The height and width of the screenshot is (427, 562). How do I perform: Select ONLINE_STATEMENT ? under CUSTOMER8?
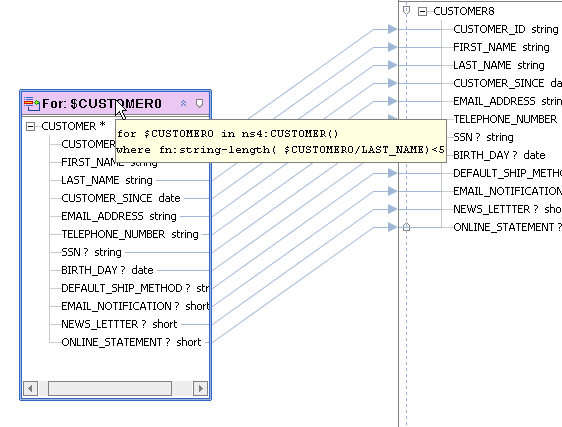coord(508,227)
